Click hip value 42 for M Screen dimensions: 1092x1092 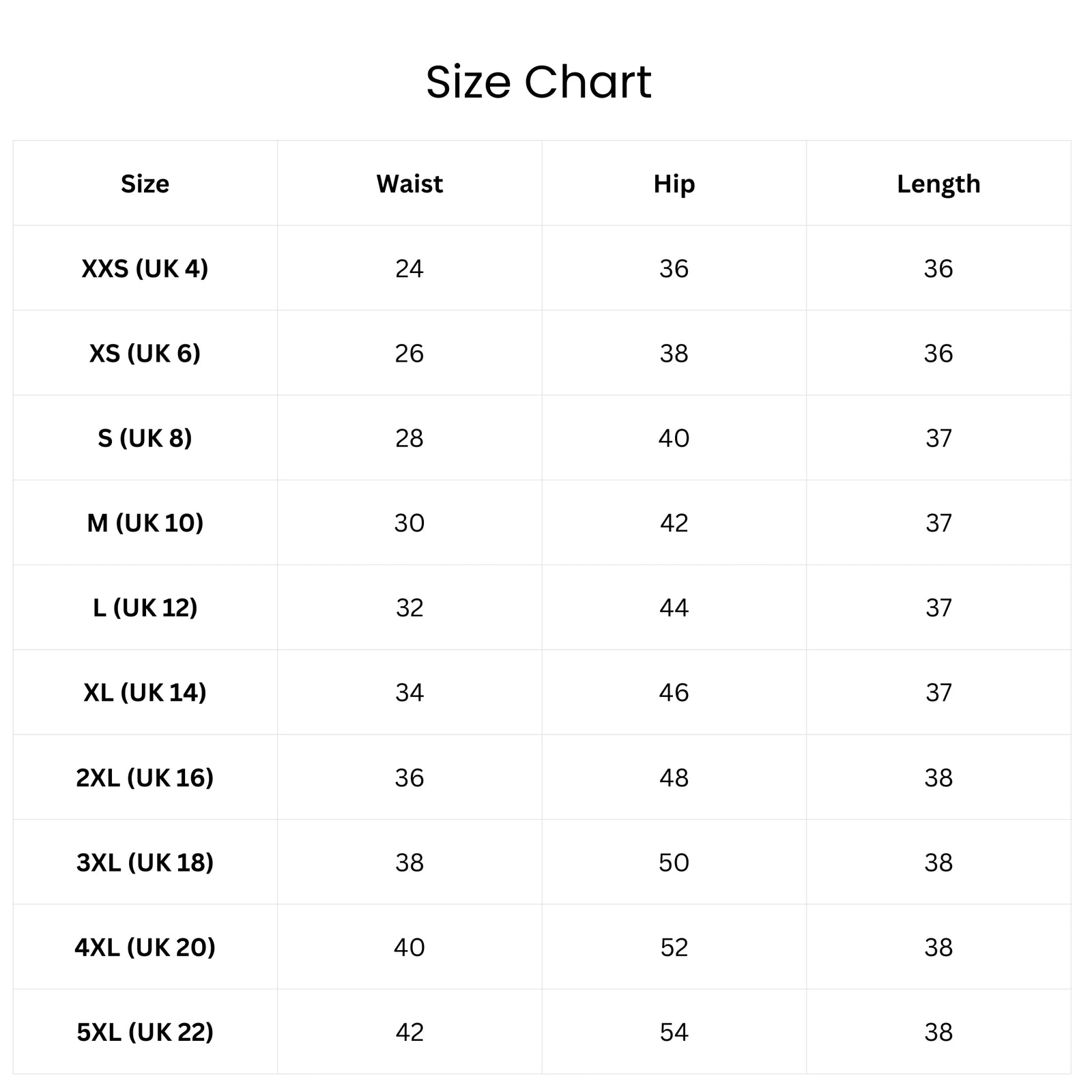tap(674, 523)
